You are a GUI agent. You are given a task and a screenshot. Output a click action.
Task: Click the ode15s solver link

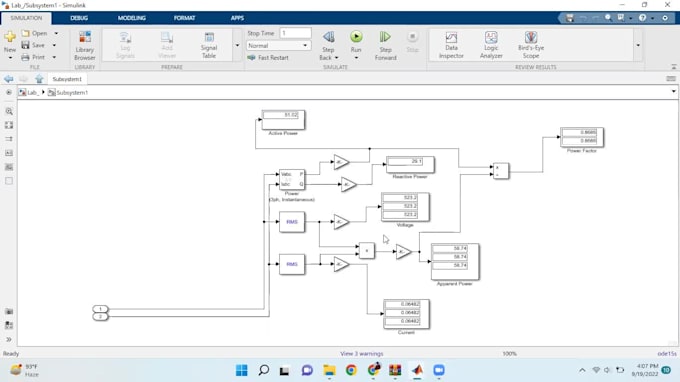tap(667, 354)
